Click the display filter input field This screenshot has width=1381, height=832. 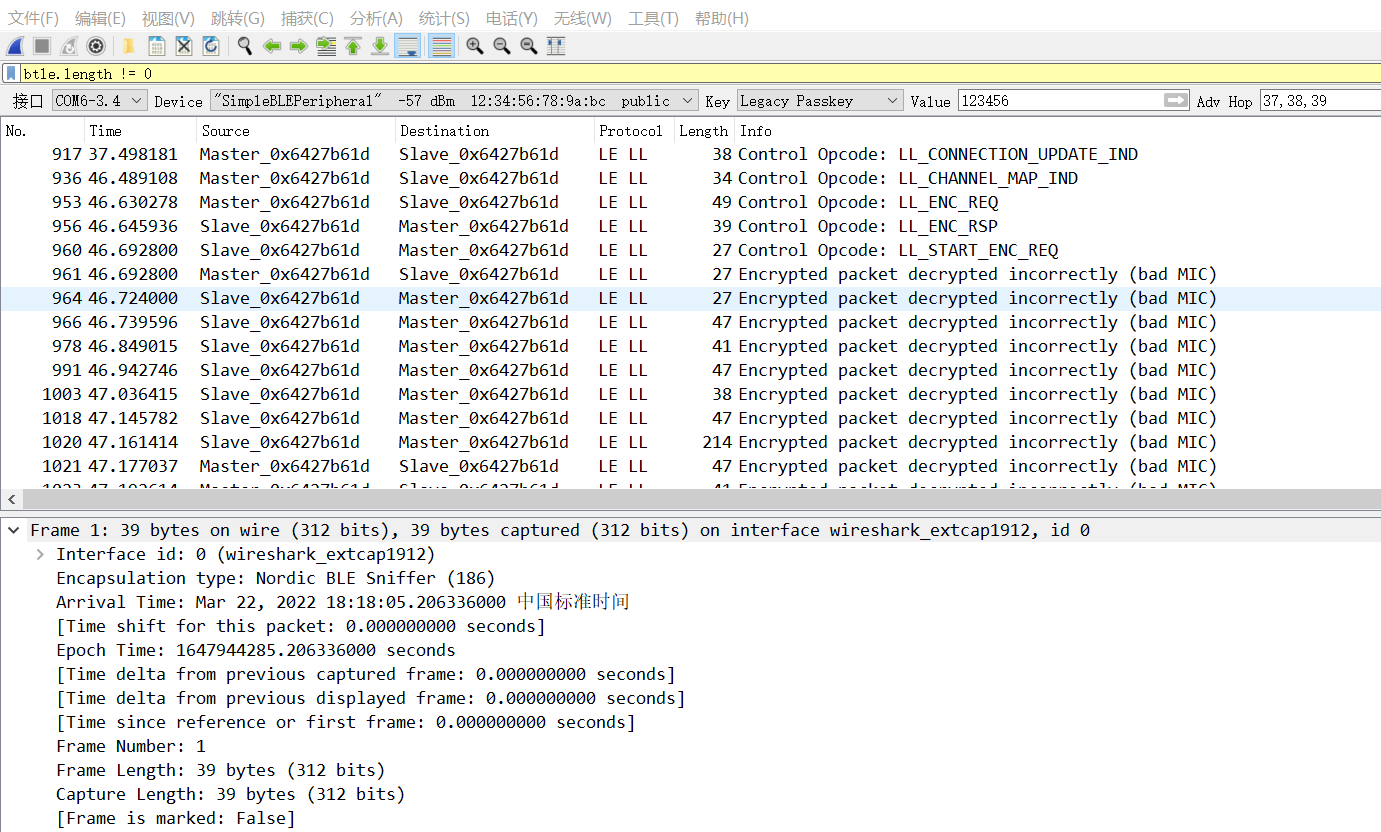pos(700,73)
